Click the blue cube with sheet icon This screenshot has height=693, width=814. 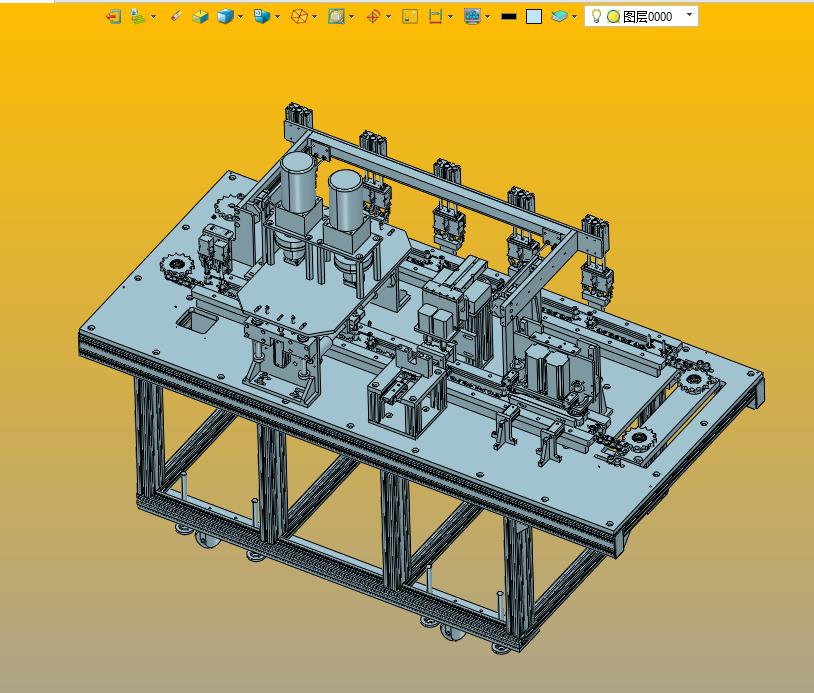(262, 17)
